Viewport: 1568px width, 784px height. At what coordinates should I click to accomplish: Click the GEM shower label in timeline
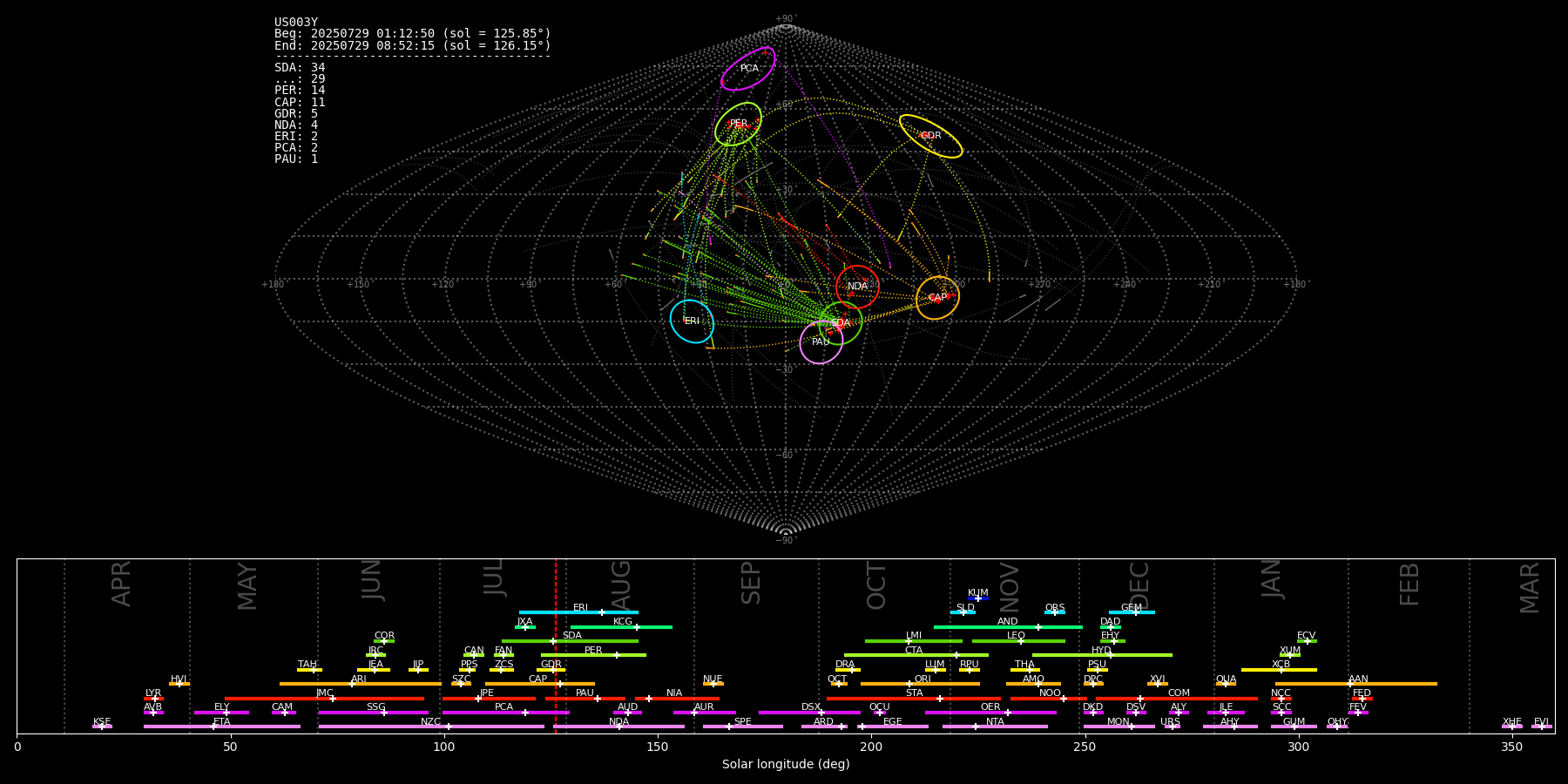pyautogui.click(x=1132, y=608)
